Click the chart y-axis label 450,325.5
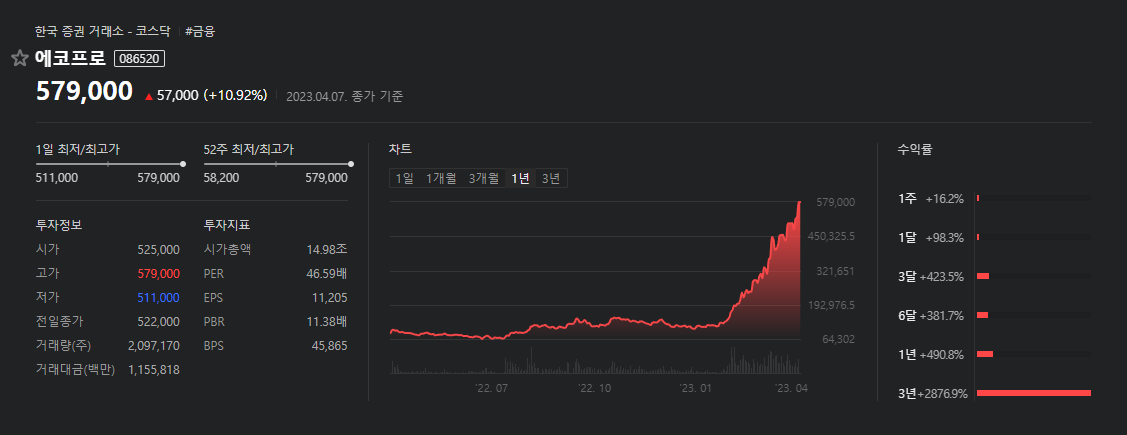The height and width of the screenshot is (435, 1127). (x=832, y=237)
